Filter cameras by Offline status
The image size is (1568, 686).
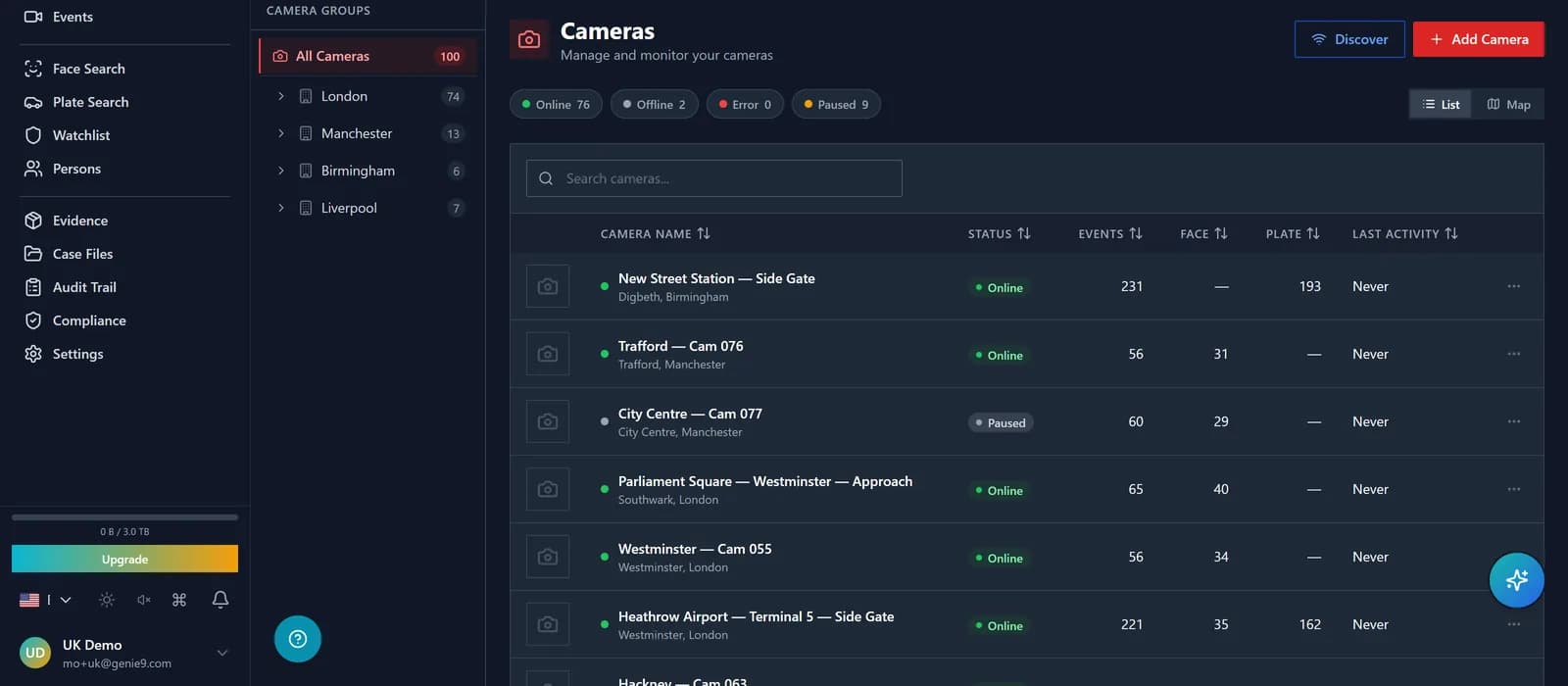(x=655, y=104)
